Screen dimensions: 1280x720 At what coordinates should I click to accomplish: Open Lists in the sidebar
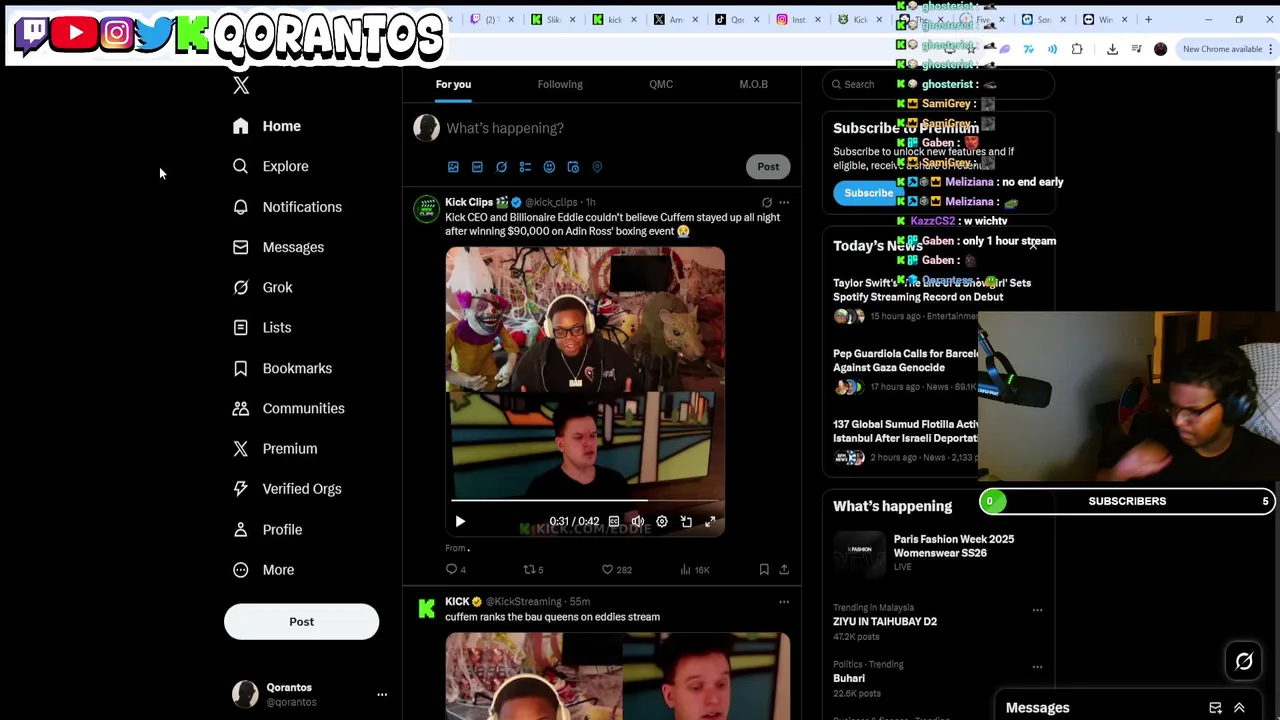click(262, 327)
